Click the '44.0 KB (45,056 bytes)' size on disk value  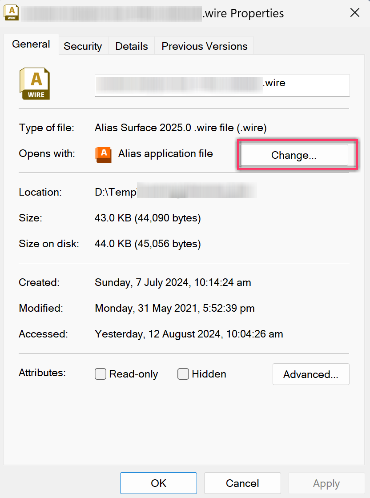click(148, 244)
